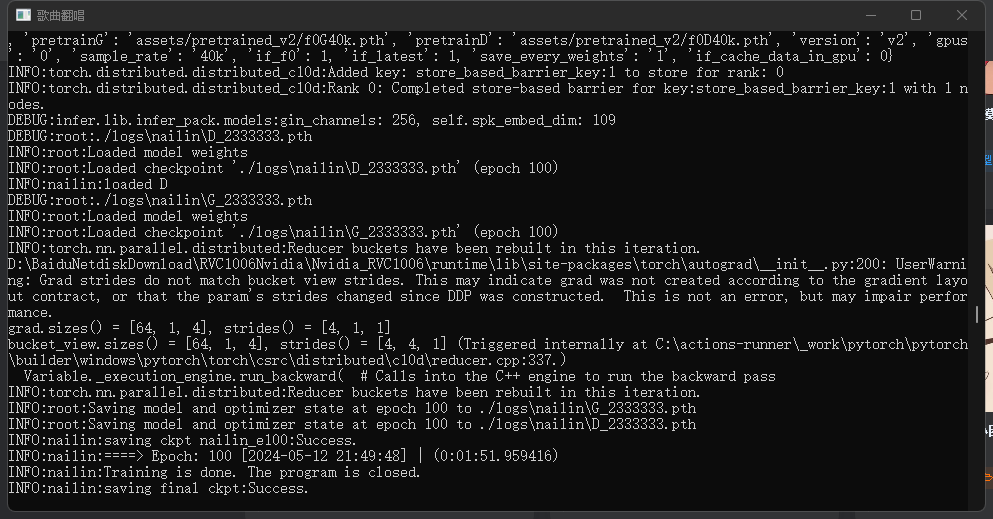Click scrollbar track above the thumb
Viewport: 993px width, 519px height.
pyautogui.click(x=977, y=168)
